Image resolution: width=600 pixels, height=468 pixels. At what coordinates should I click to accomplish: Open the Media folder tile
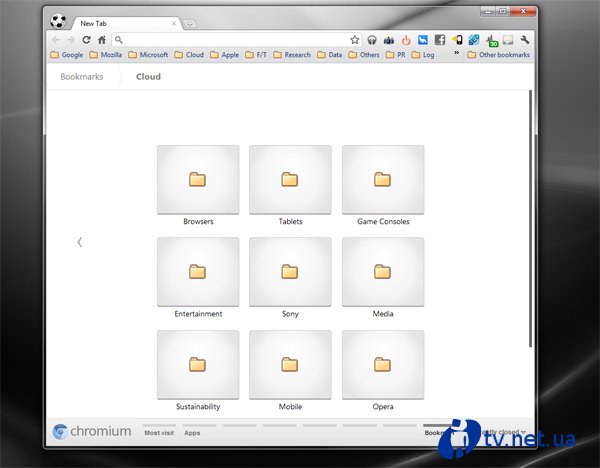coord(383,272)
